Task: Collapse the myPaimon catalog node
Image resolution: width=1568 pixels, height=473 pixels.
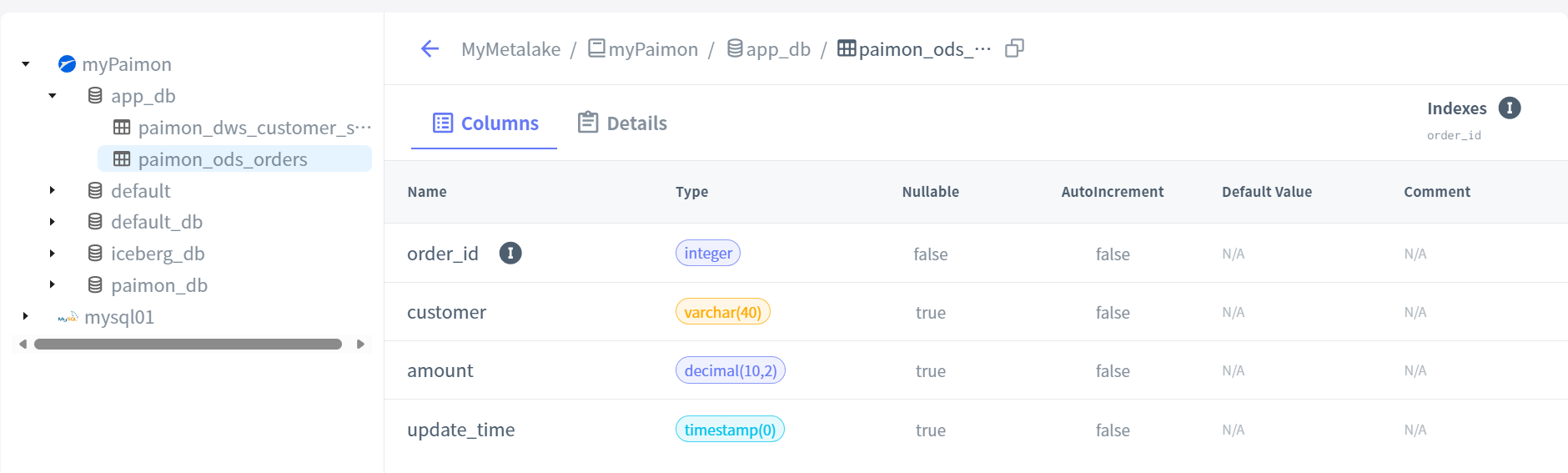Action: [x=26, y=64]
